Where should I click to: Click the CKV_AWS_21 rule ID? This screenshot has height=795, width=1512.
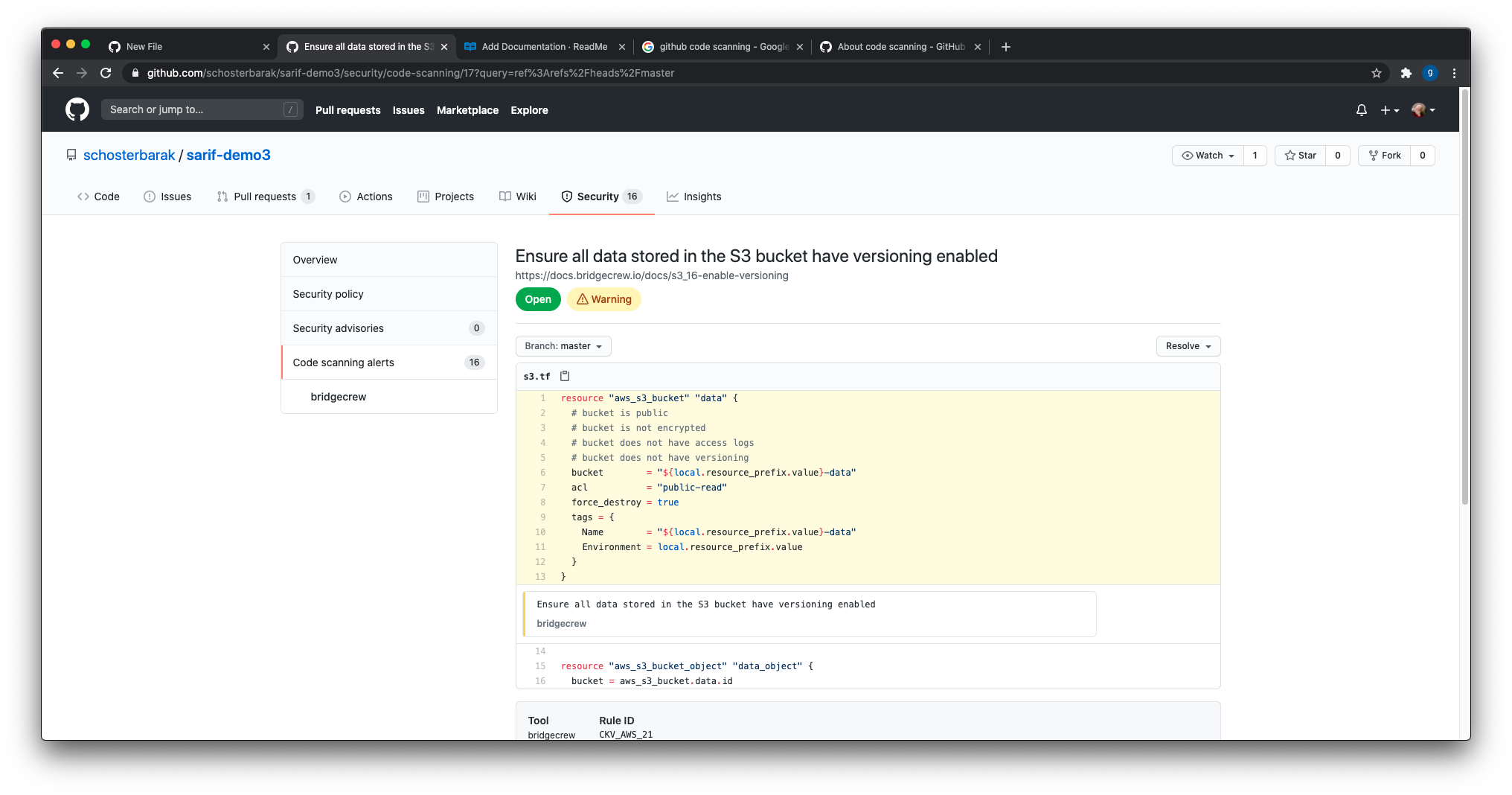tap(626, 735)
